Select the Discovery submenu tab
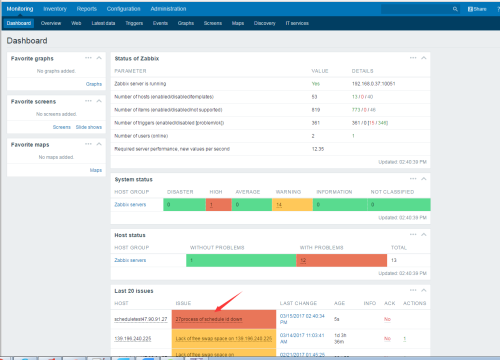Image resolution: width=500 pixels, height=360 pixels. (265, 23)
